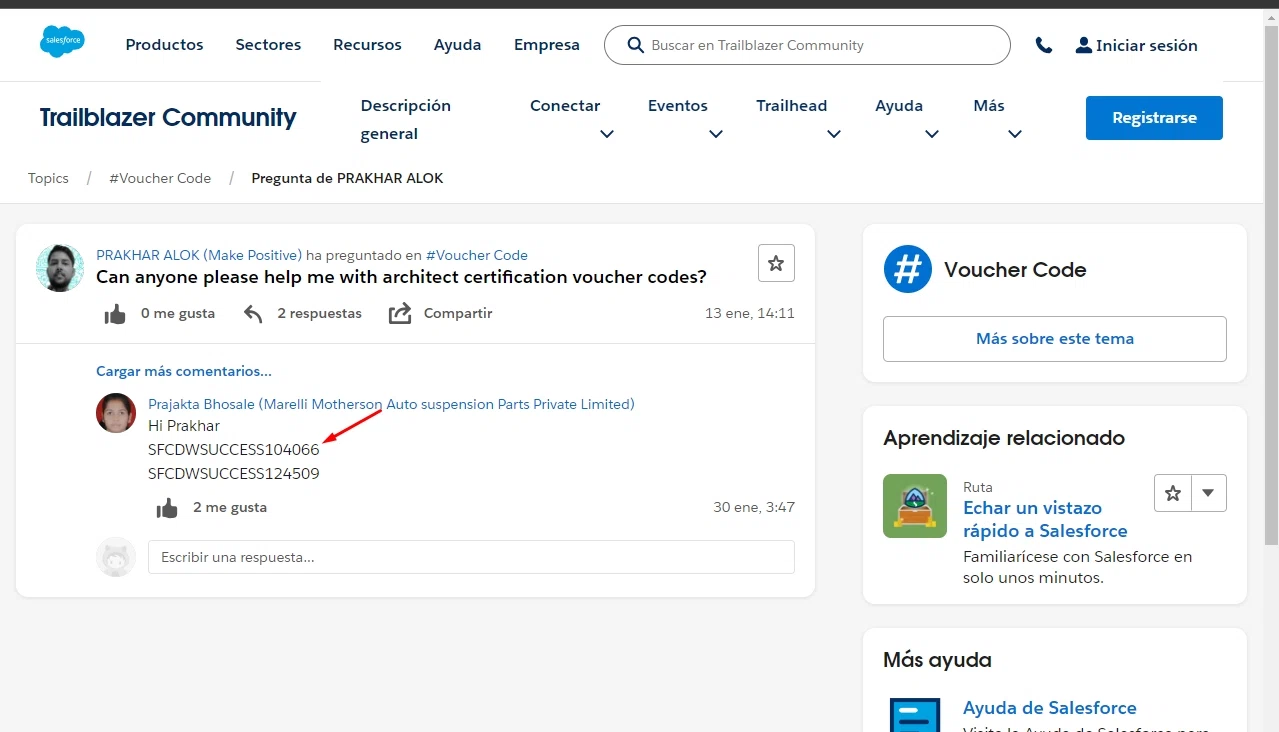
Task: Click the page vertical scrollbar
Action: tap(1271, 285)
